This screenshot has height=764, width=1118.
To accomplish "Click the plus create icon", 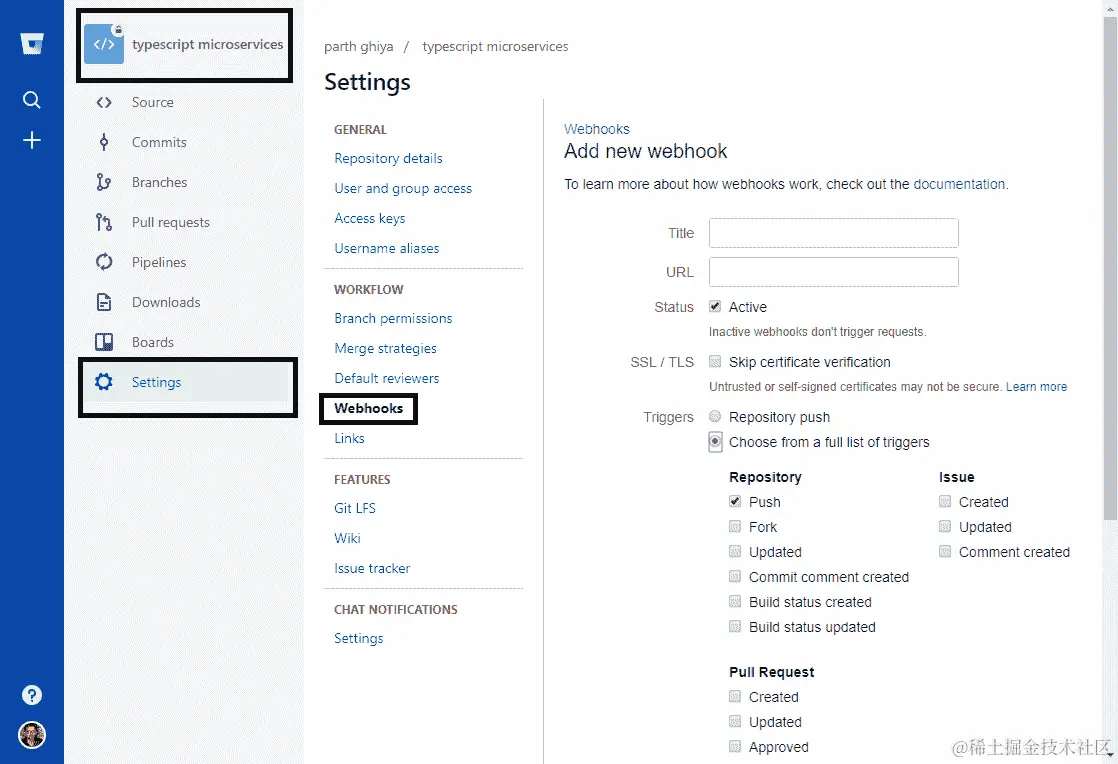I will tap(31, 140).
